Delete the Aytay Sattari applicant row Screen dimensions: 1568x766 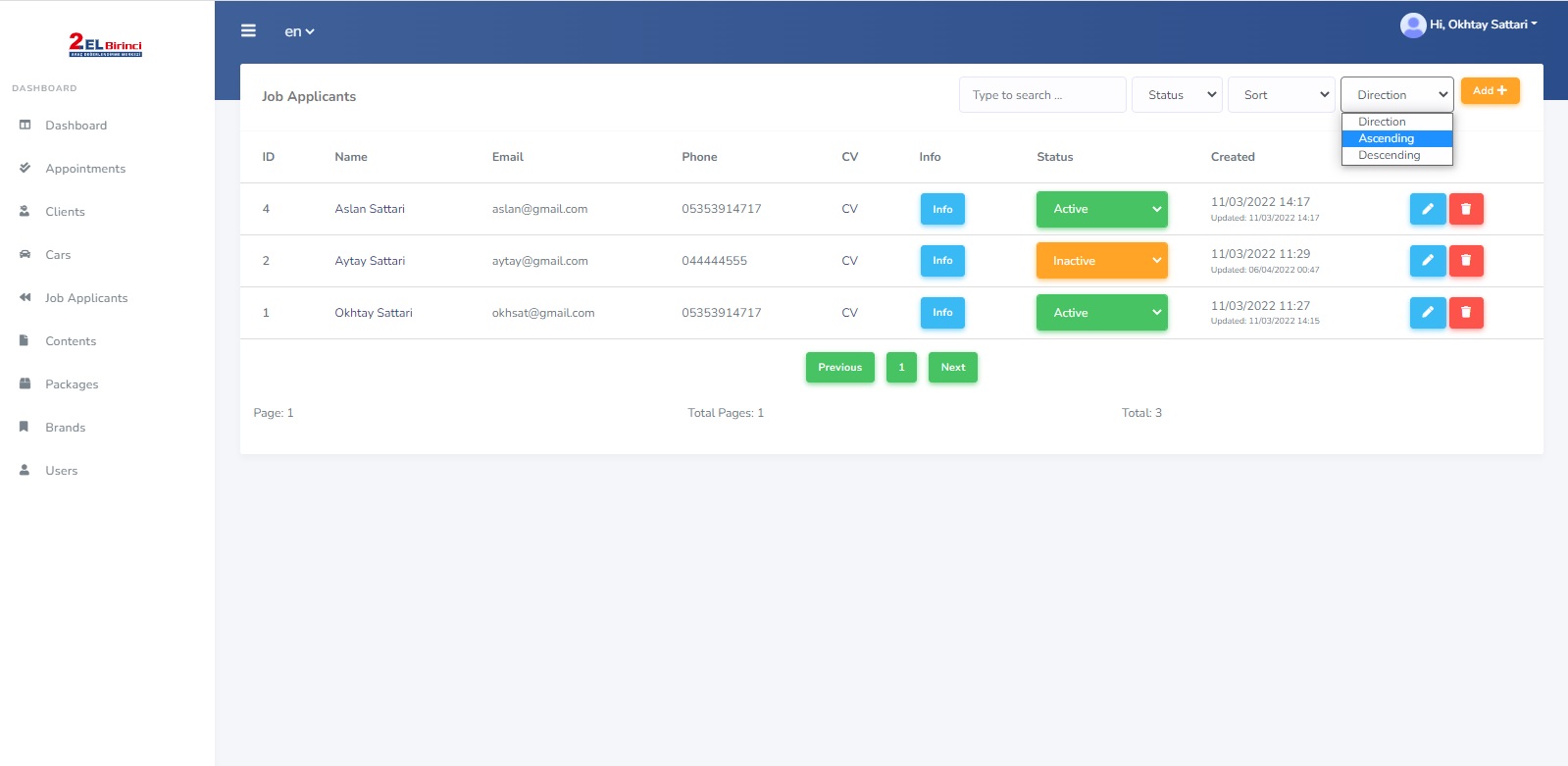pos(1466,261)
